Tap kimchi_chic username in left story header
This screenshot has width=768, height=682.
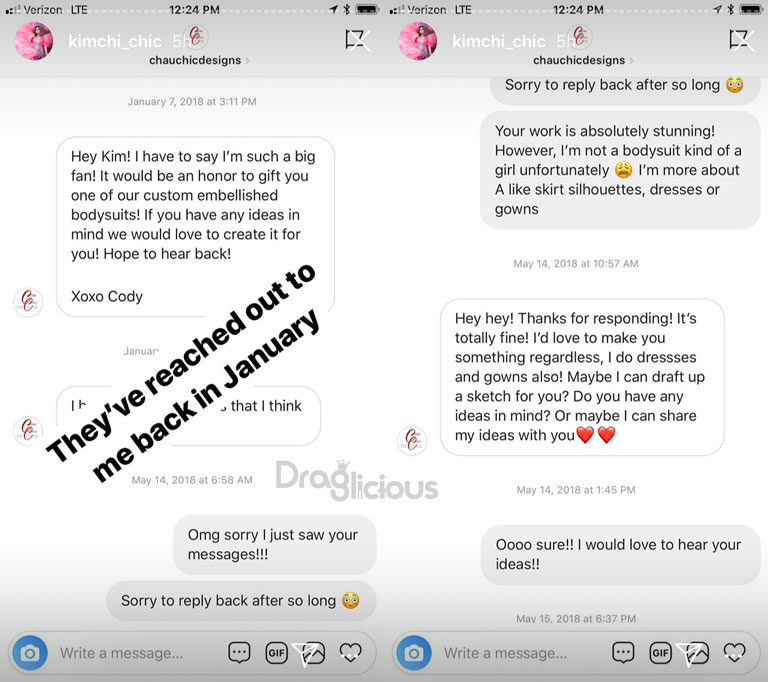(115, 41)
